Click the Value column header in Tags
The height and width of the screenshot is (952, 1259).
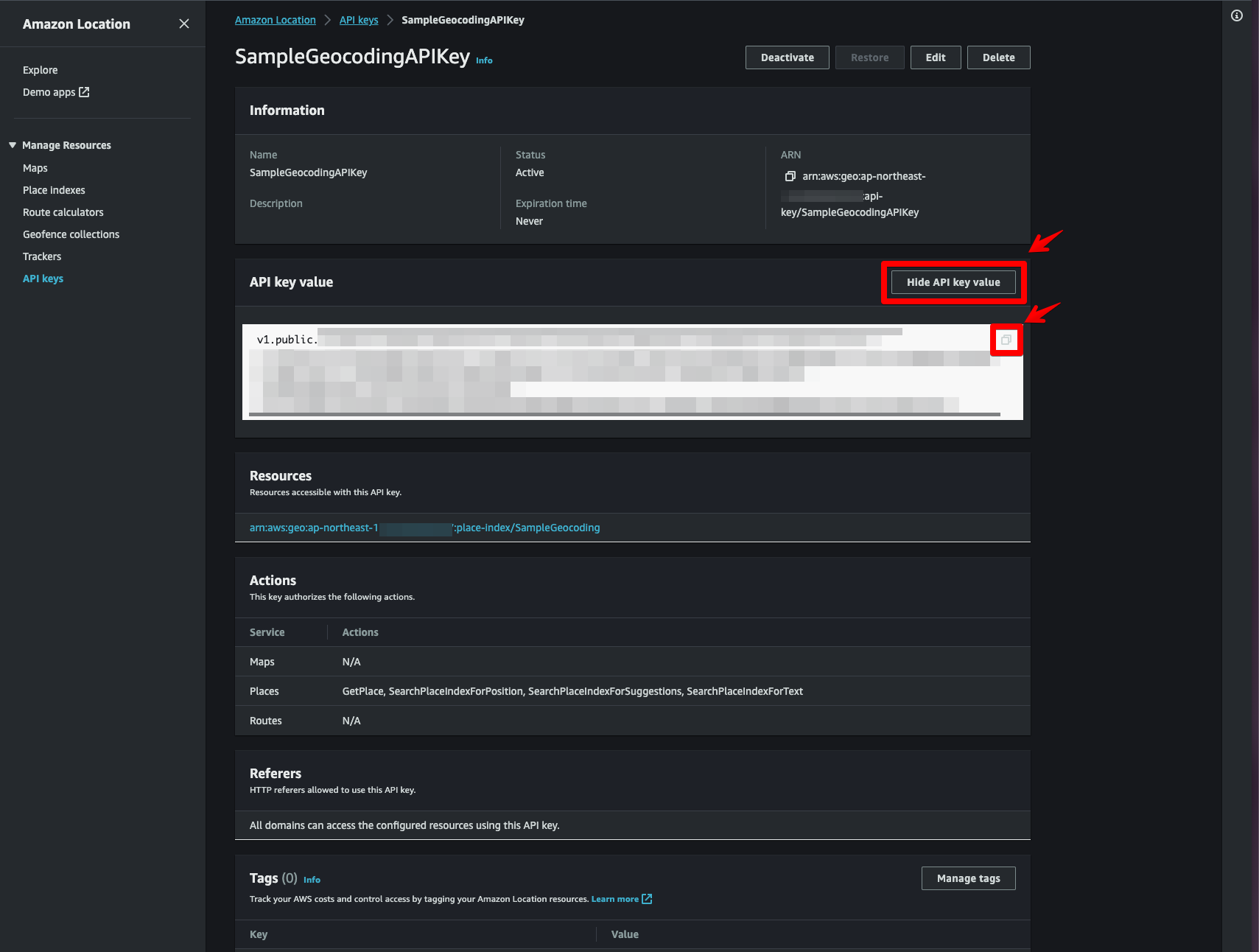click(625, 934)
